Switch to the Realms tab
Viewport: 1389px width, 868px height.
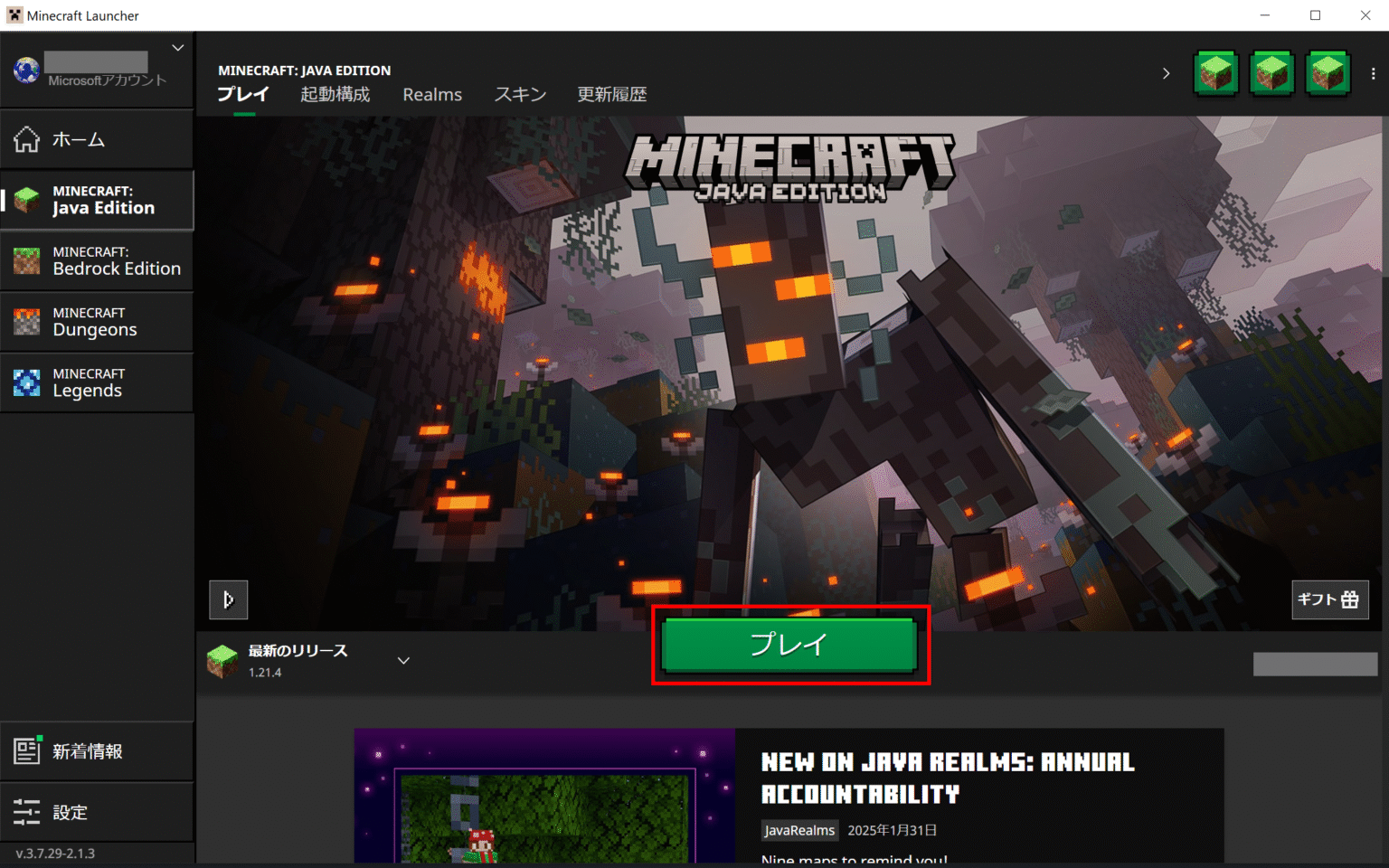432,94
